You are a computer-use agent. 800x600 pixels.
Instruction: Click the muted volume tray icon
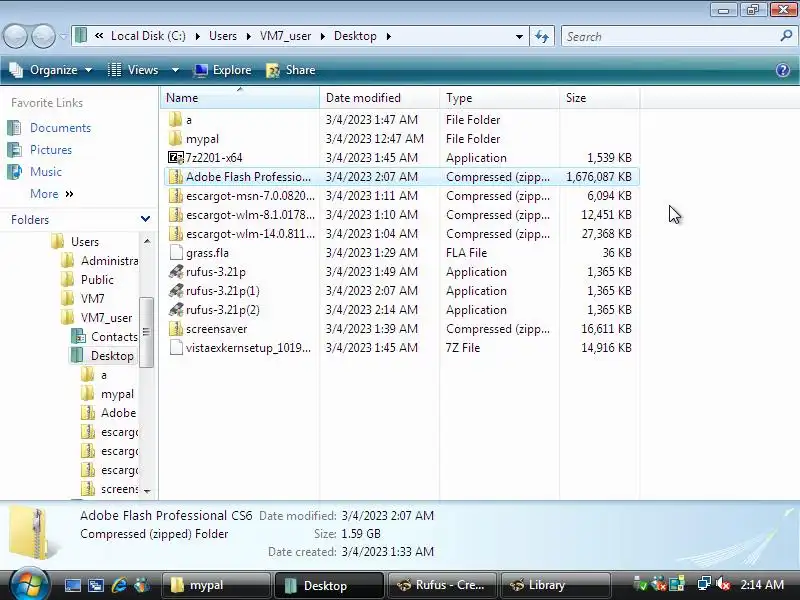click(723, 584)
